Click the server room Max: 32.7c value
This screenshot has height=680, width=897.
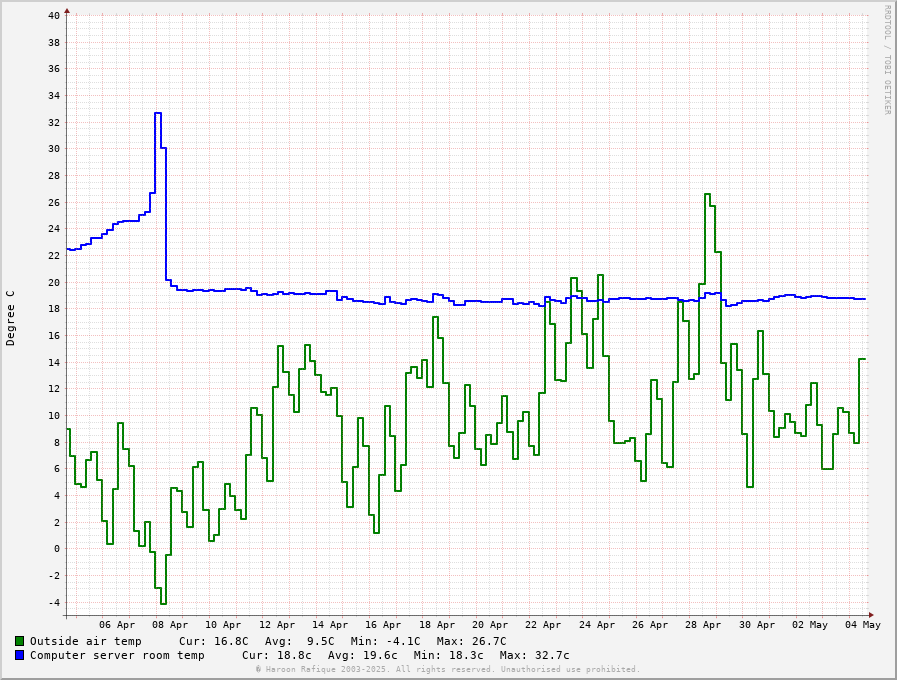(534, 655)
